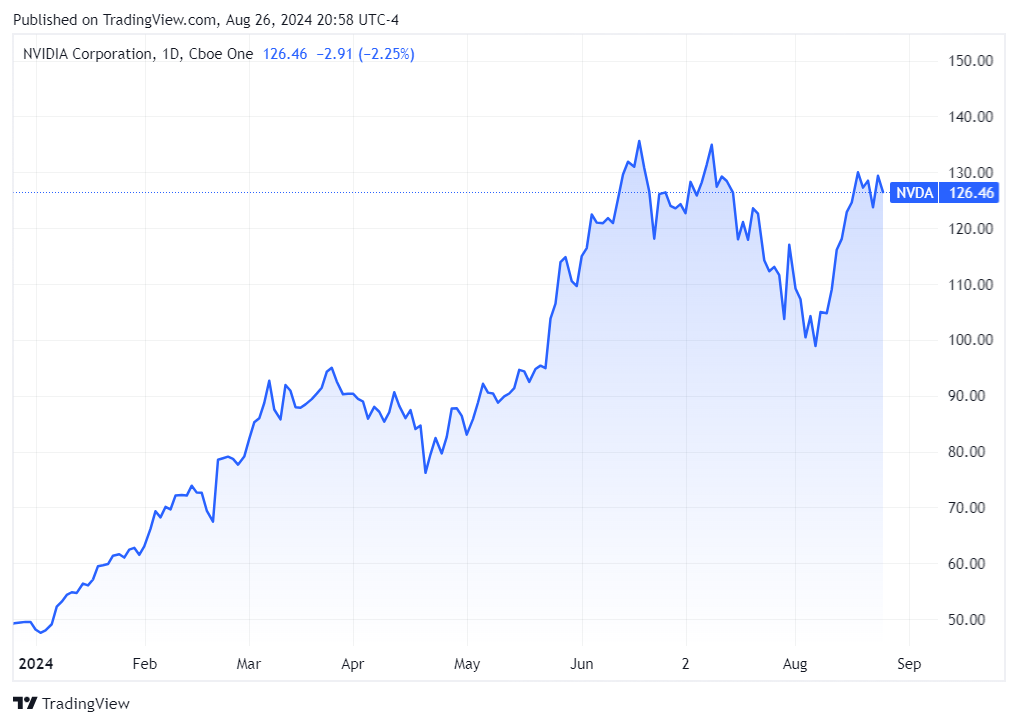The image size is (1018, 725).
Task: Select the 120.00 price axis label
Action: coord(970,228)
